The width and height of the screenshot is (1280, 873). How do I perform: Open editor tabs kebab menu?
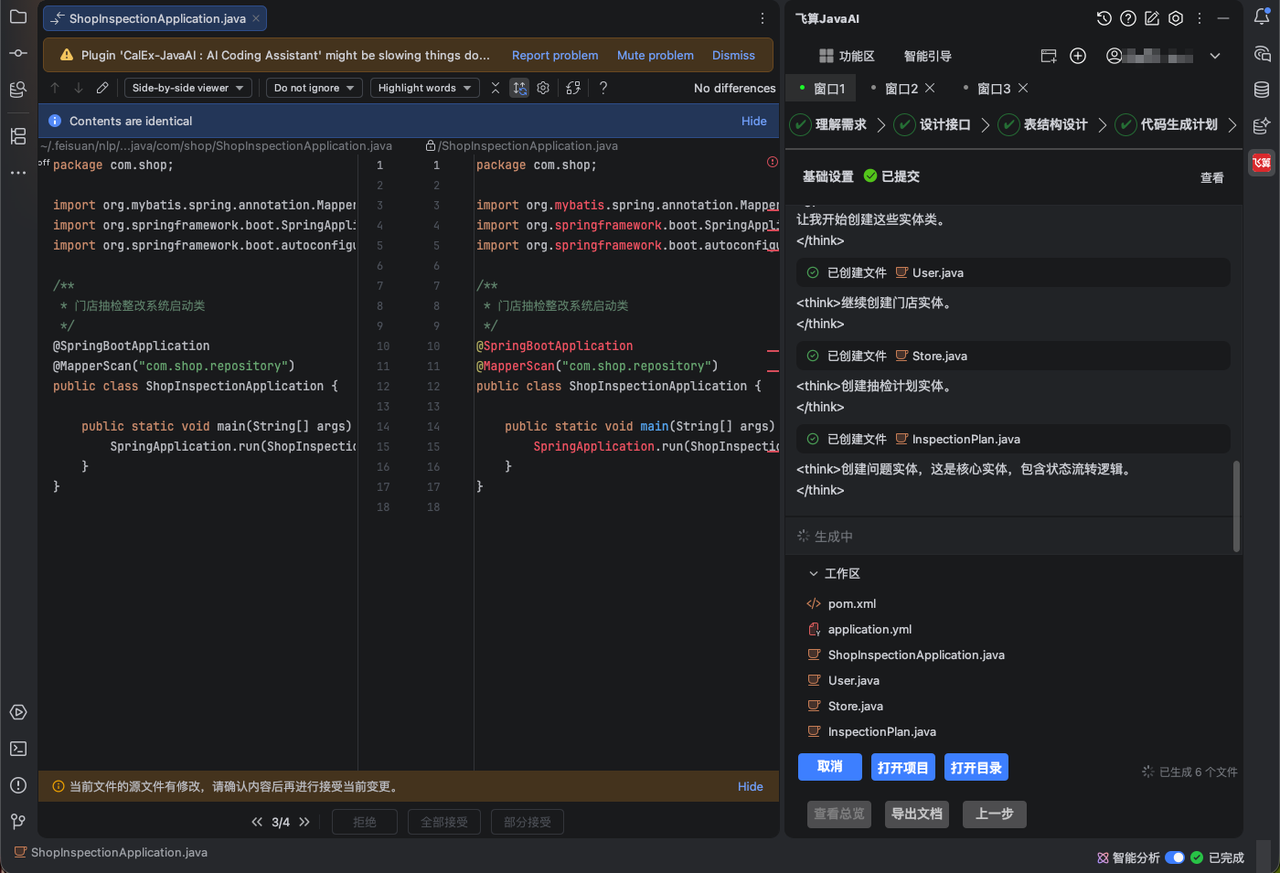763,18
